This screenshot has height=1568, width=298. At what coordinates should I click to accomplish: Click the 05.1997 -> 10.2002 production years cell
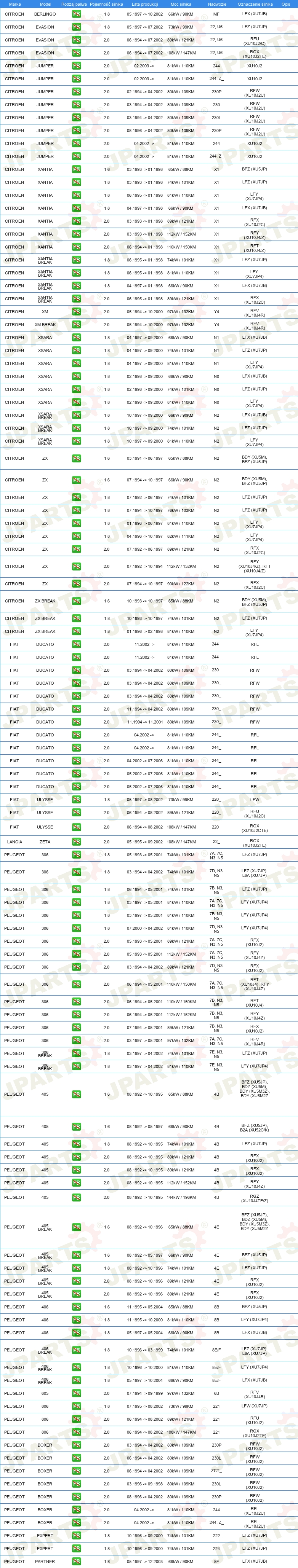144,14
